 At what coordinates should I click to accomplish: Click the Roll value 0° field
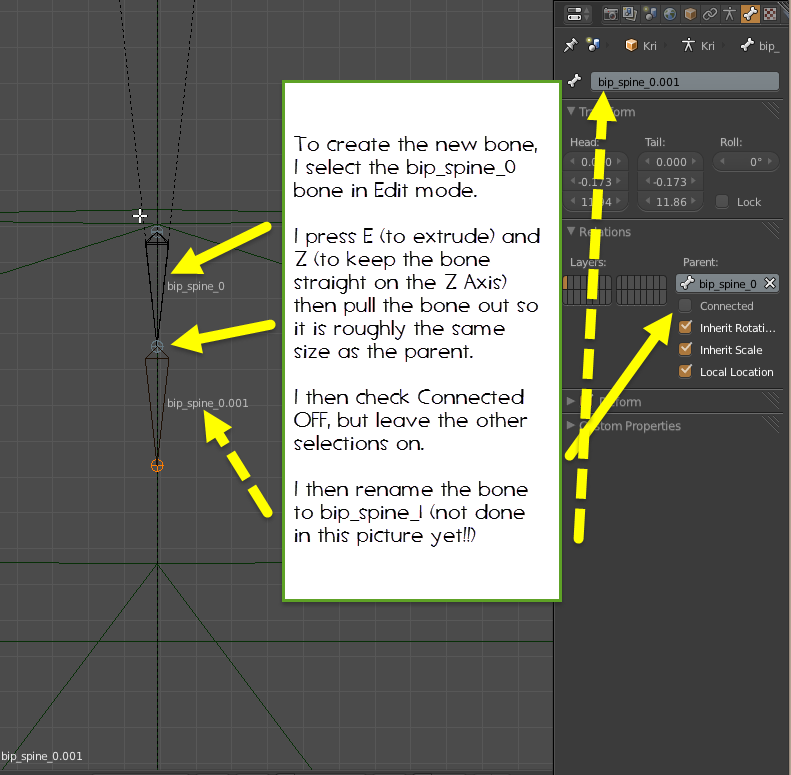point(746,162)
